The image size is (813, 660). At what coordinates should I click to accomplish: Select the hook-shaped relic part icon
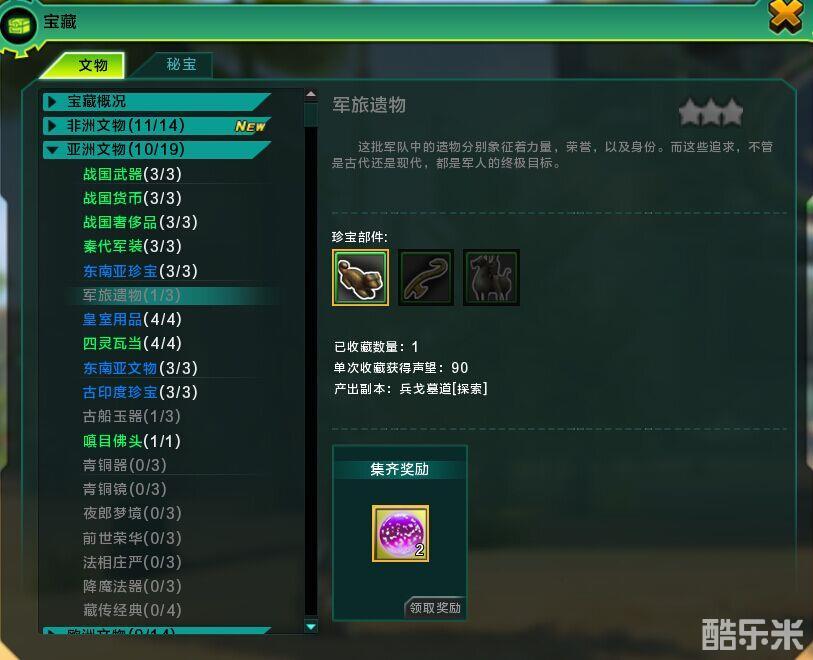coord(426,277)
